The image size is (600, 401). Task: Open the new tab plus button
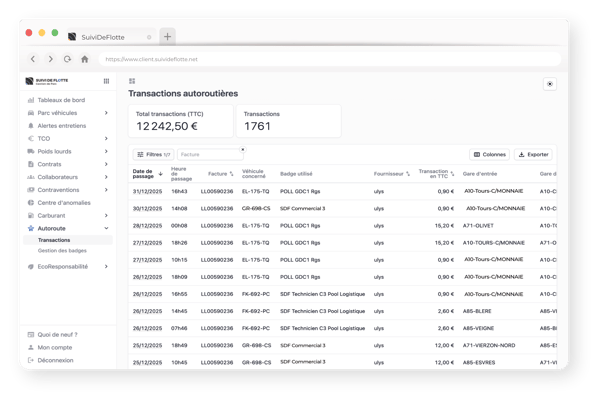point(167,36)
